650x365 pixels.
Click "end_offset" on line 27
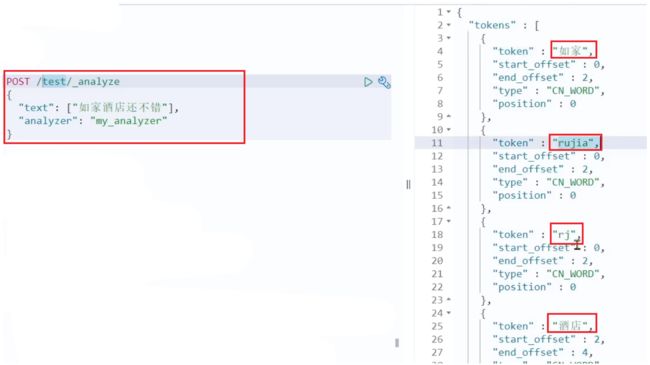click(528, 353)
